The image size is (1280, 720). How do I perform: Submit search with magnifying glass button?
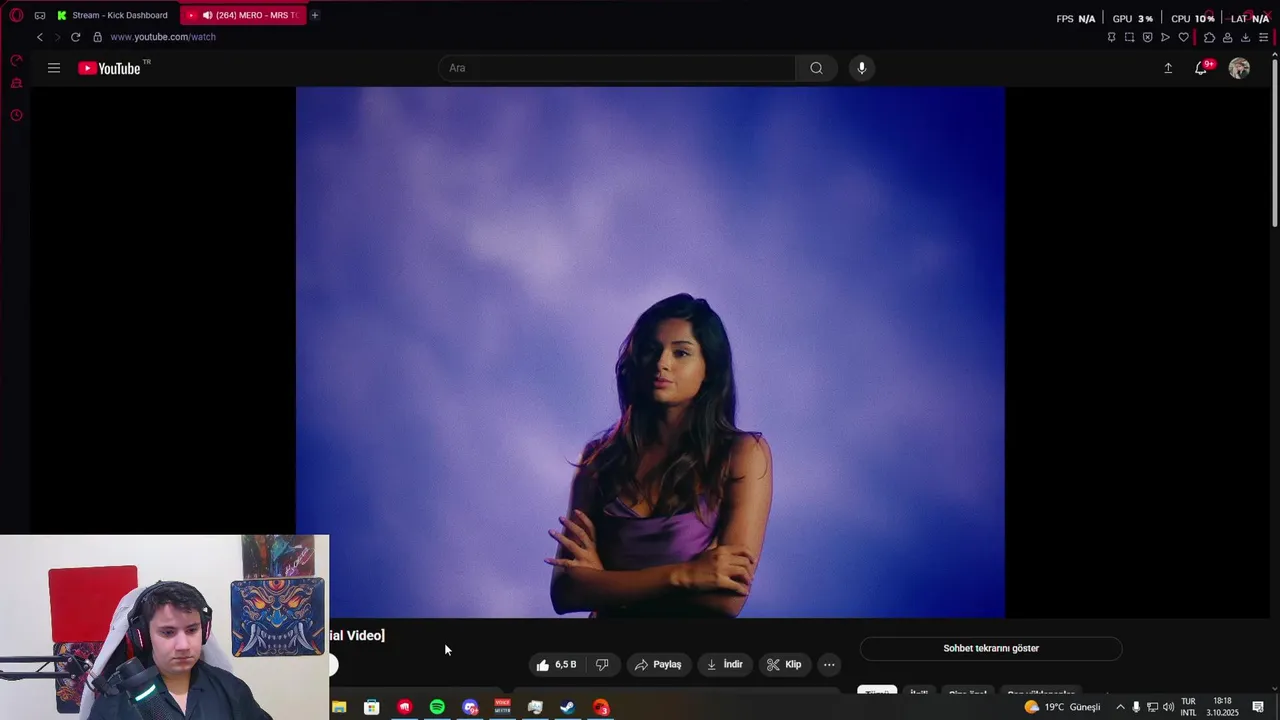point(817,68)
